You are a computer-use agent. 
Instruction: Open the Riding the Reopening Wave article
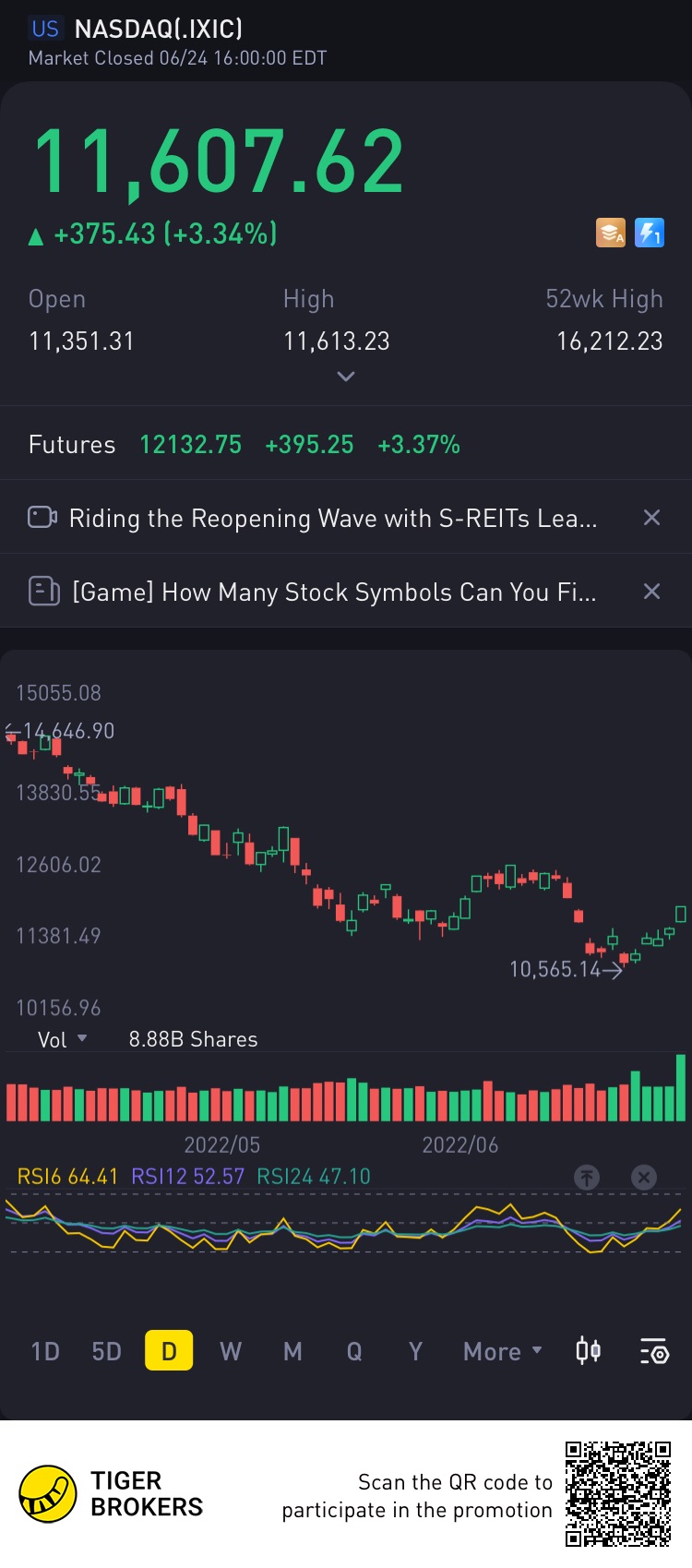pos(333,518)
